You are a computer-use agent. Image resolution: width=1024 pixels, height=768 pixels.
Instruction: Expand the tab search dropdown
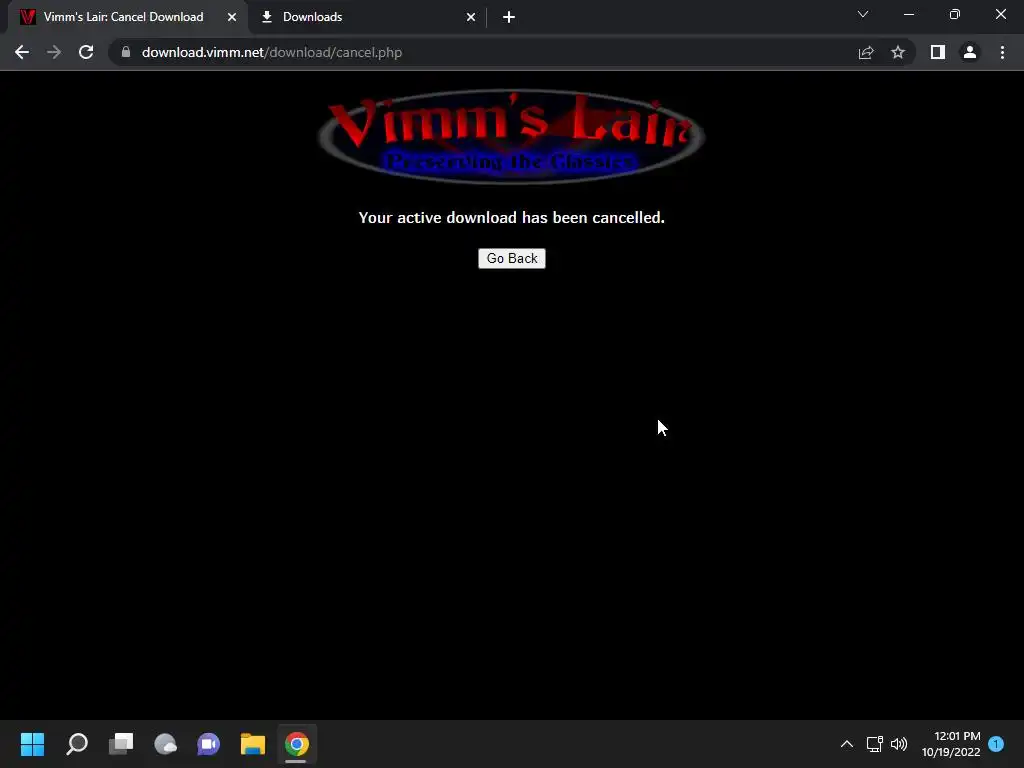click(863, 14)
